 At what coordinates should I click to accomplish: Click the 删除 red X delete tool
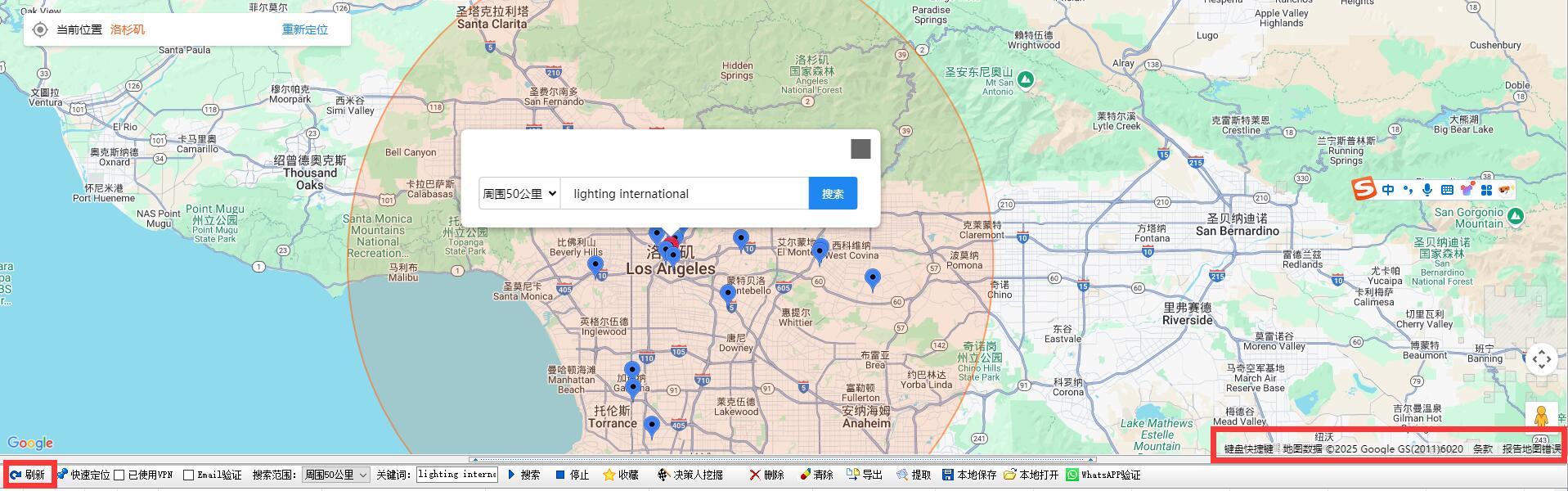(x=766, y=475)
